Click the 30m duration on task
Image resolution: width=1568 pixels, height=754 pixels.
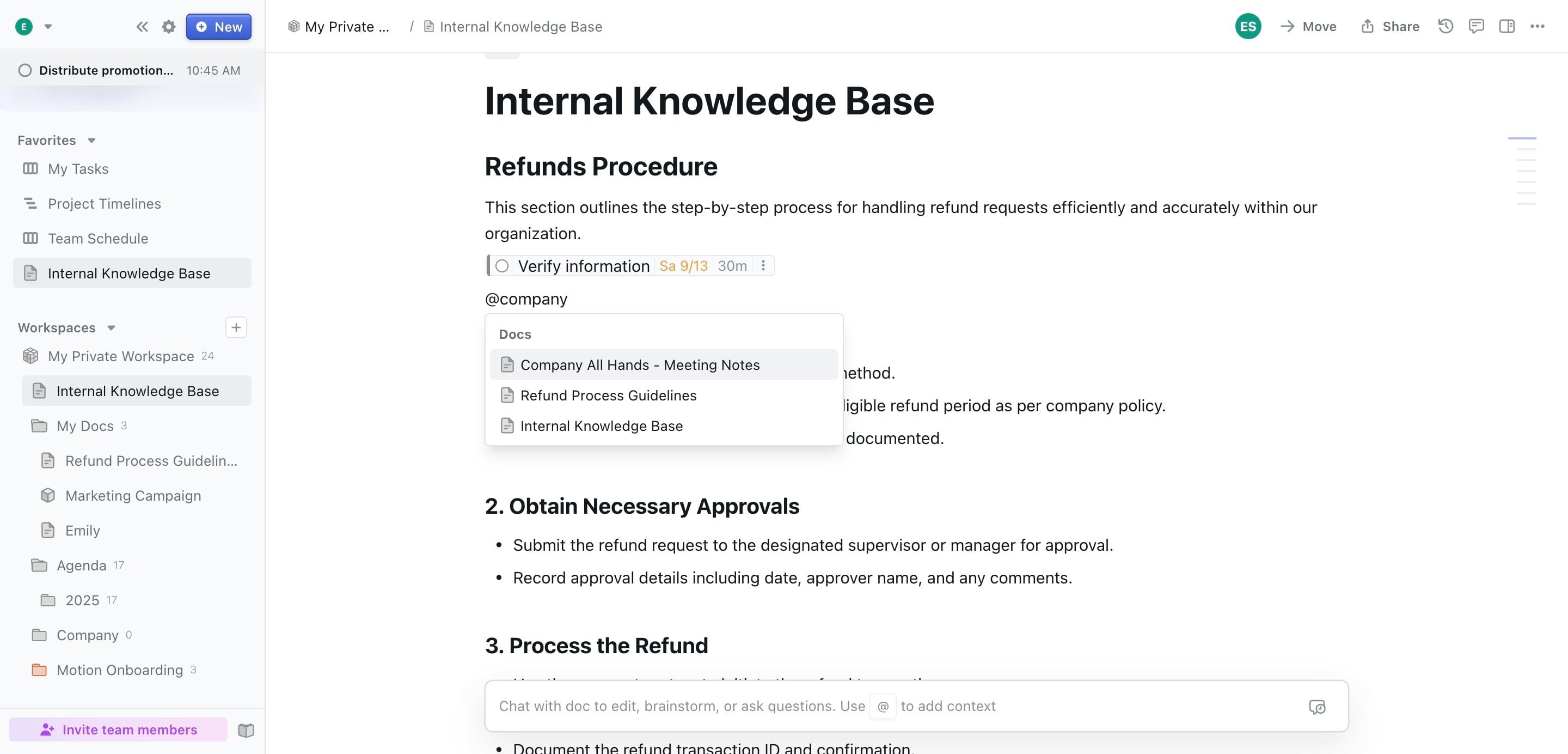(x=732, y=265)
